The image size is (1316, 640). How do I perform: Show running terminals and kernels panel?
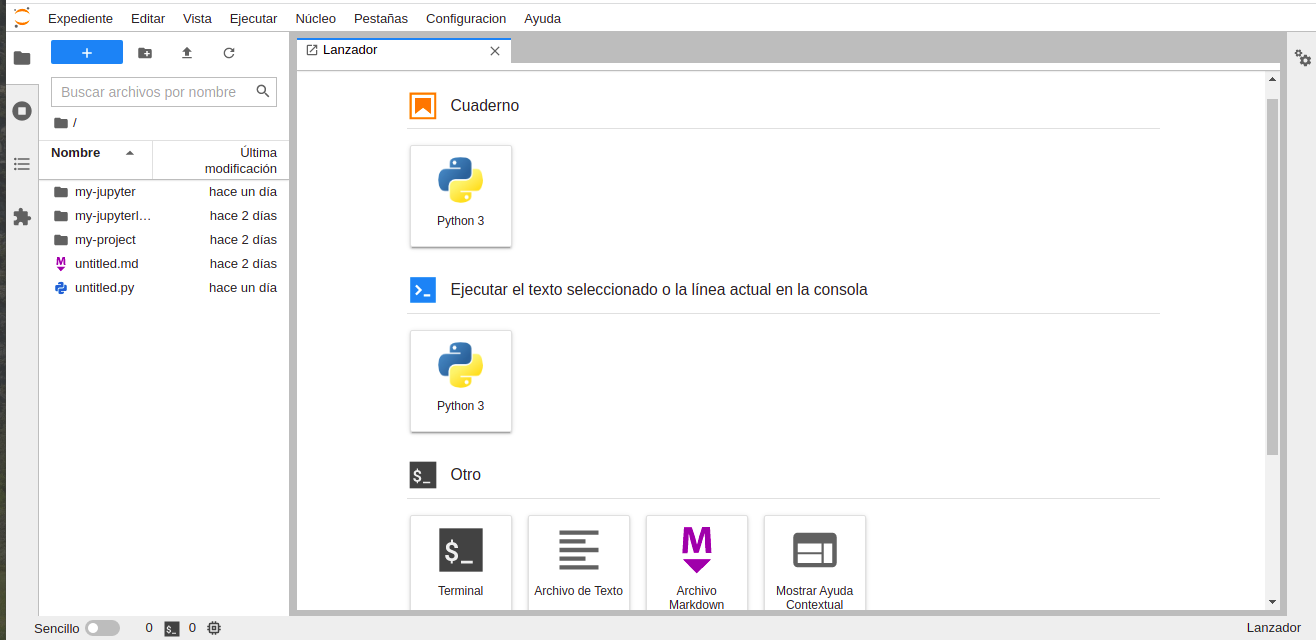coord(22,111)
